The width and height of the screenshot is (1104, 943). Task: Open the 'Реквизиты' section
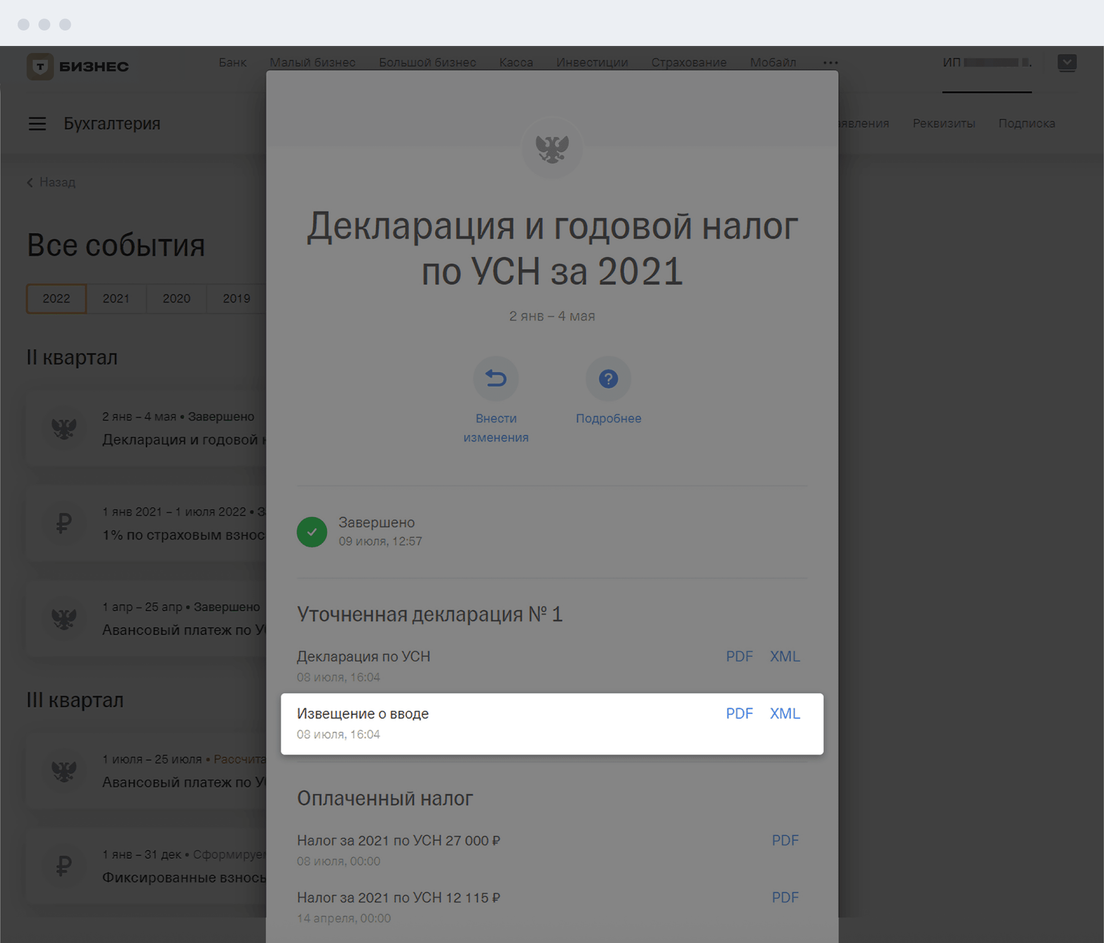point(943,124)
